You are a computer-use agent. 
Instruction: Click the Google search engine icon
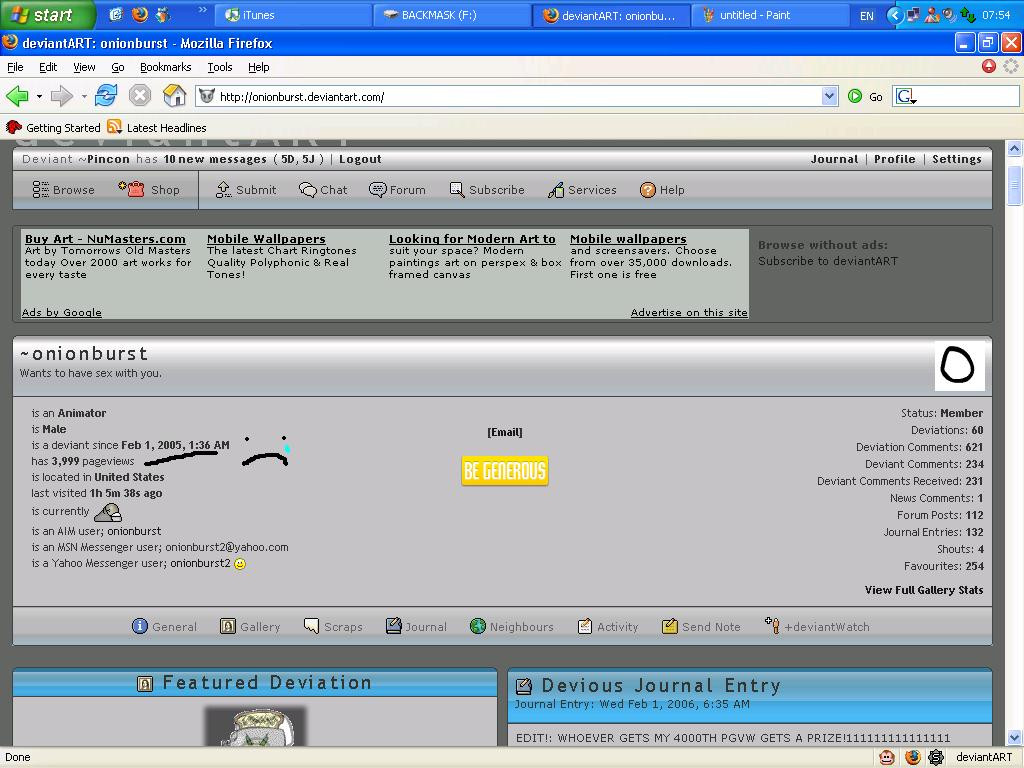coord(906,97)
